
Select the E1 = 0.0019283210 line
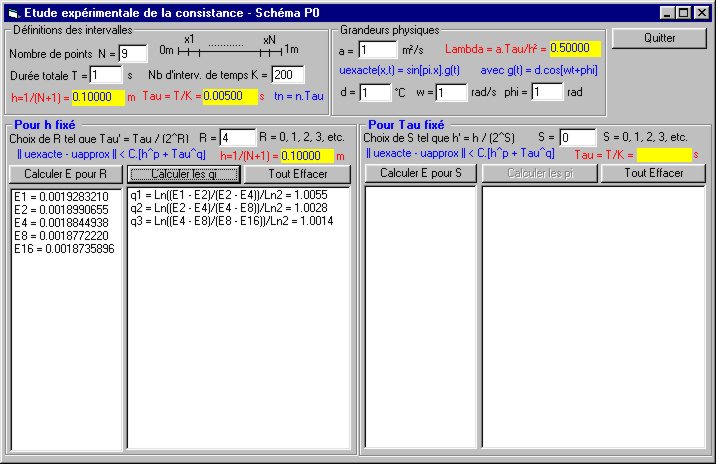click(62, 197)
